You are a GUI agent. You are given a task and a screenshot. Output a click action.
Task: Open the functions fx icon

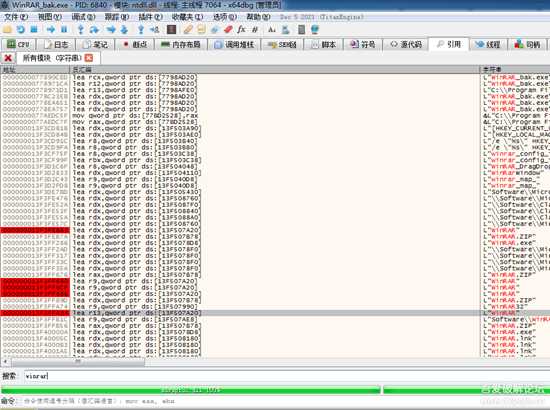tap(241, 30)
